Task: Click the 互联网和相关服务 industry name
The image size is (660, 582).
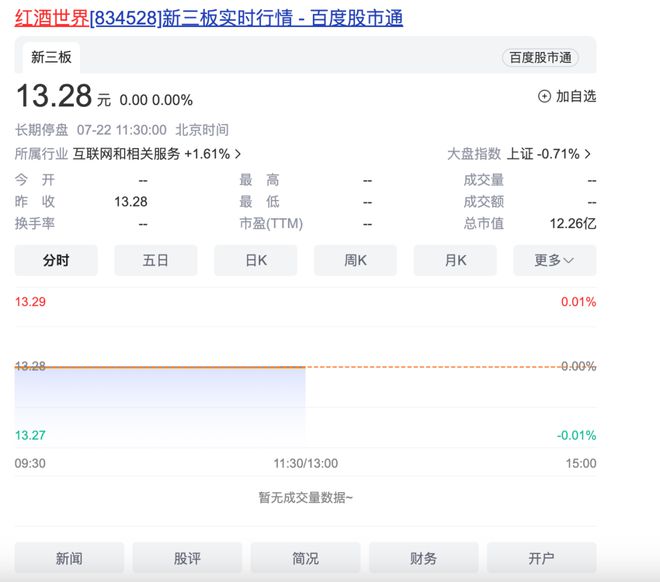Action: 126,154
